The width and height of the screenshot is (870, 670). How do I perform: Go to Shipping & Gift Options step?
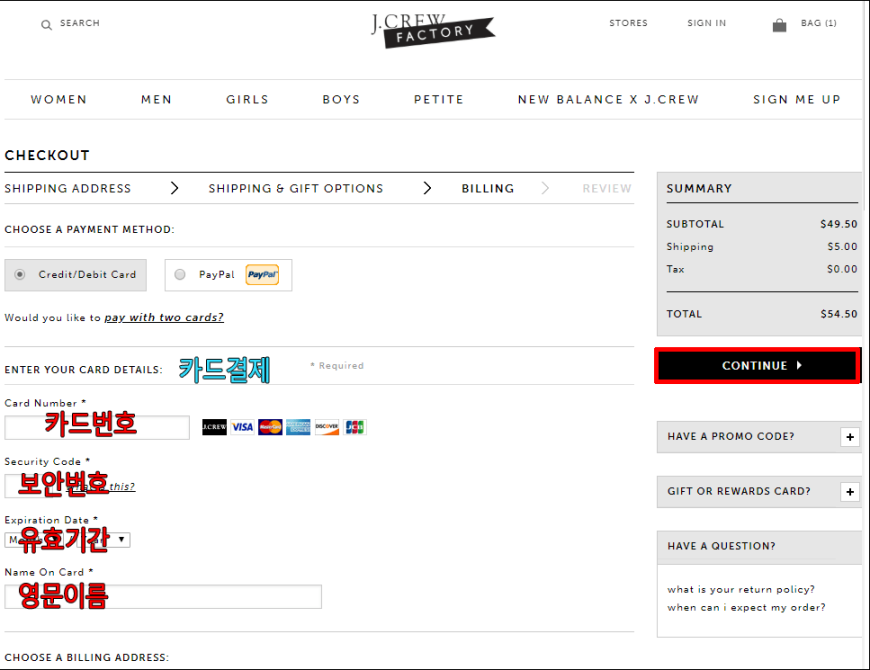click(x=296, y=189)
